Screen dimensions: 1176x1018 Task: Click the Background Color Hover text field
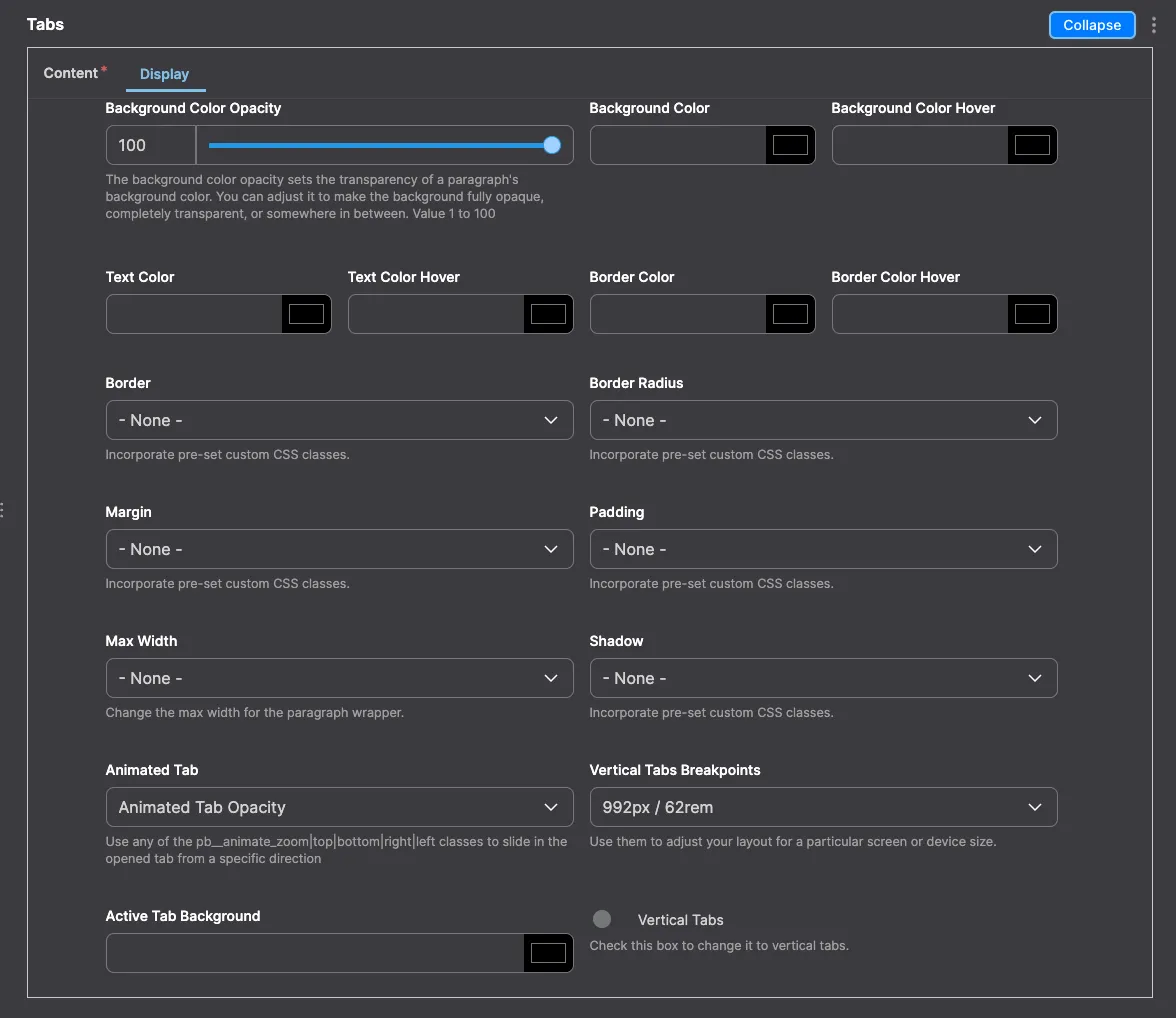[920, 145]
